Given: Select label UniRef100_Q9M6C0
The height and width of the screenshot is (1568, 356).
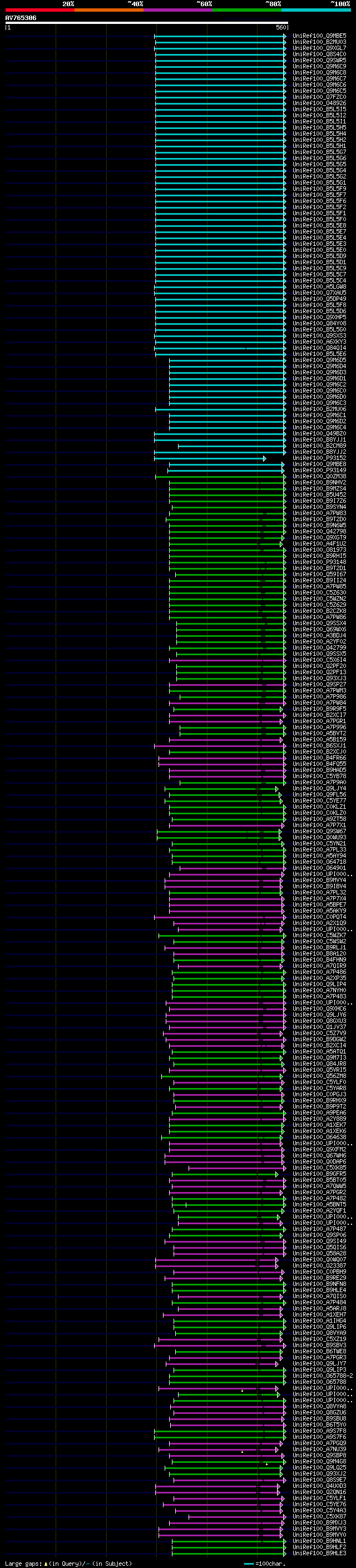Looking at the screenshot, I should click(x=319, y=391).
